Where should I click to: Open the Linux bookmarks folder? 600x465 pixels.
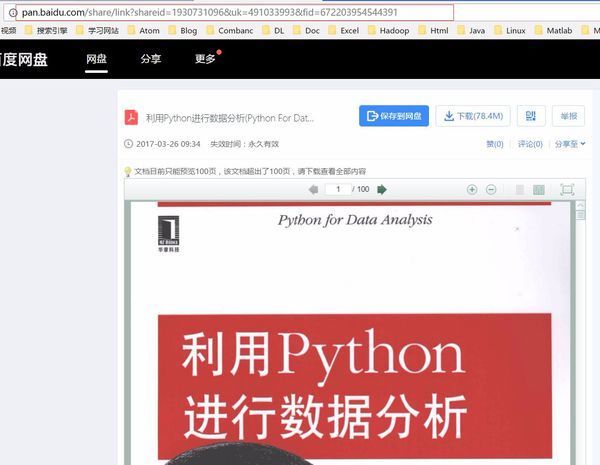coord(510,31)
